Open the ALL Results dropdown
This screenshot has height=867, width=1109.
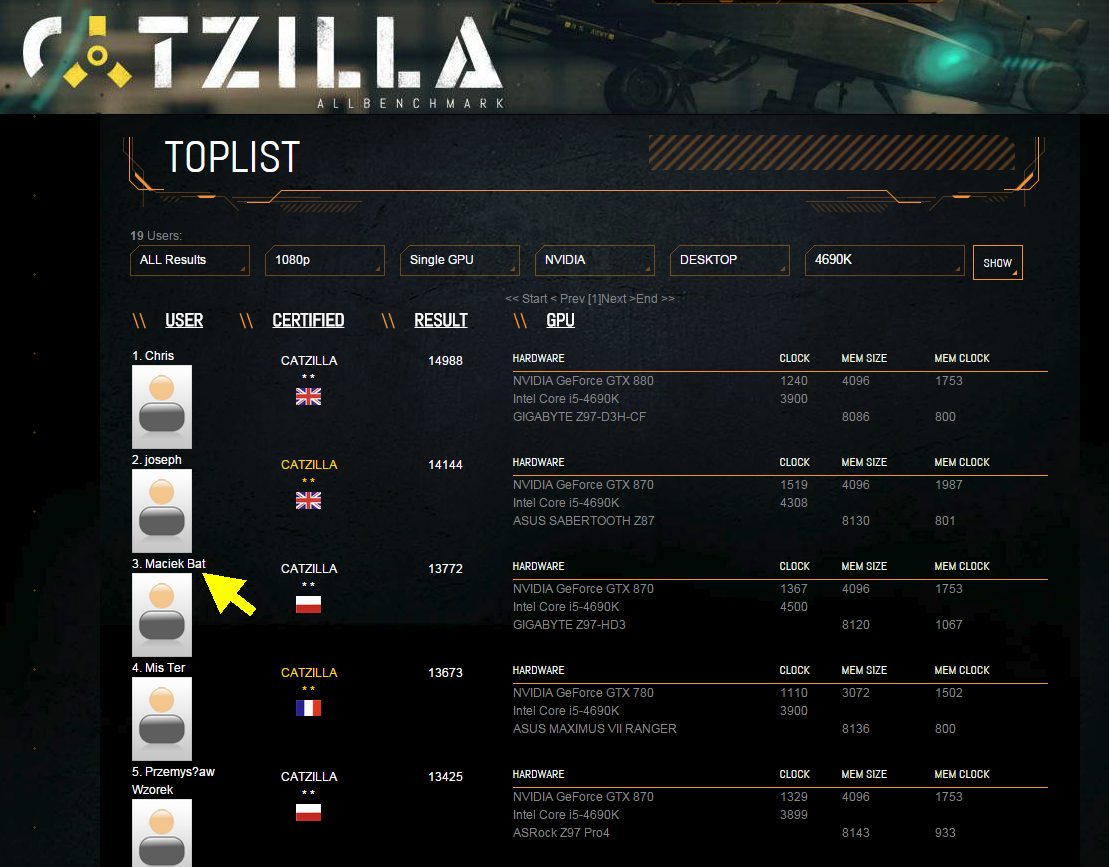189,260
